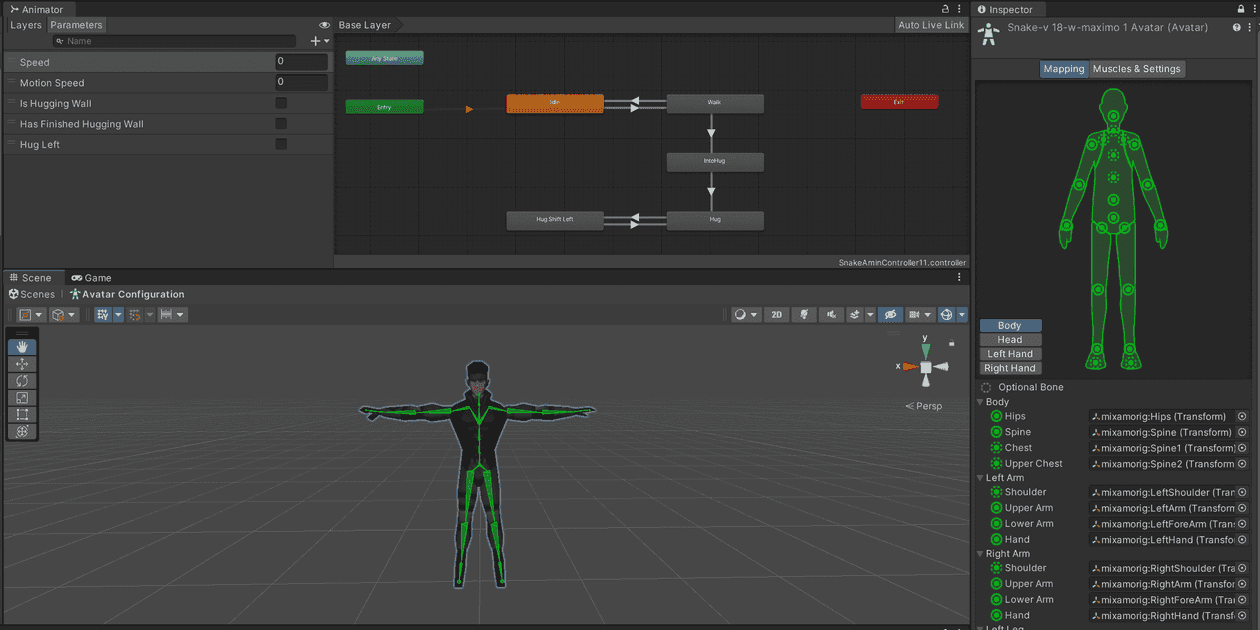Check the Hug Left parameter checkbox
This screenshot has height=630, width=1260.
(x=281, y=144)
